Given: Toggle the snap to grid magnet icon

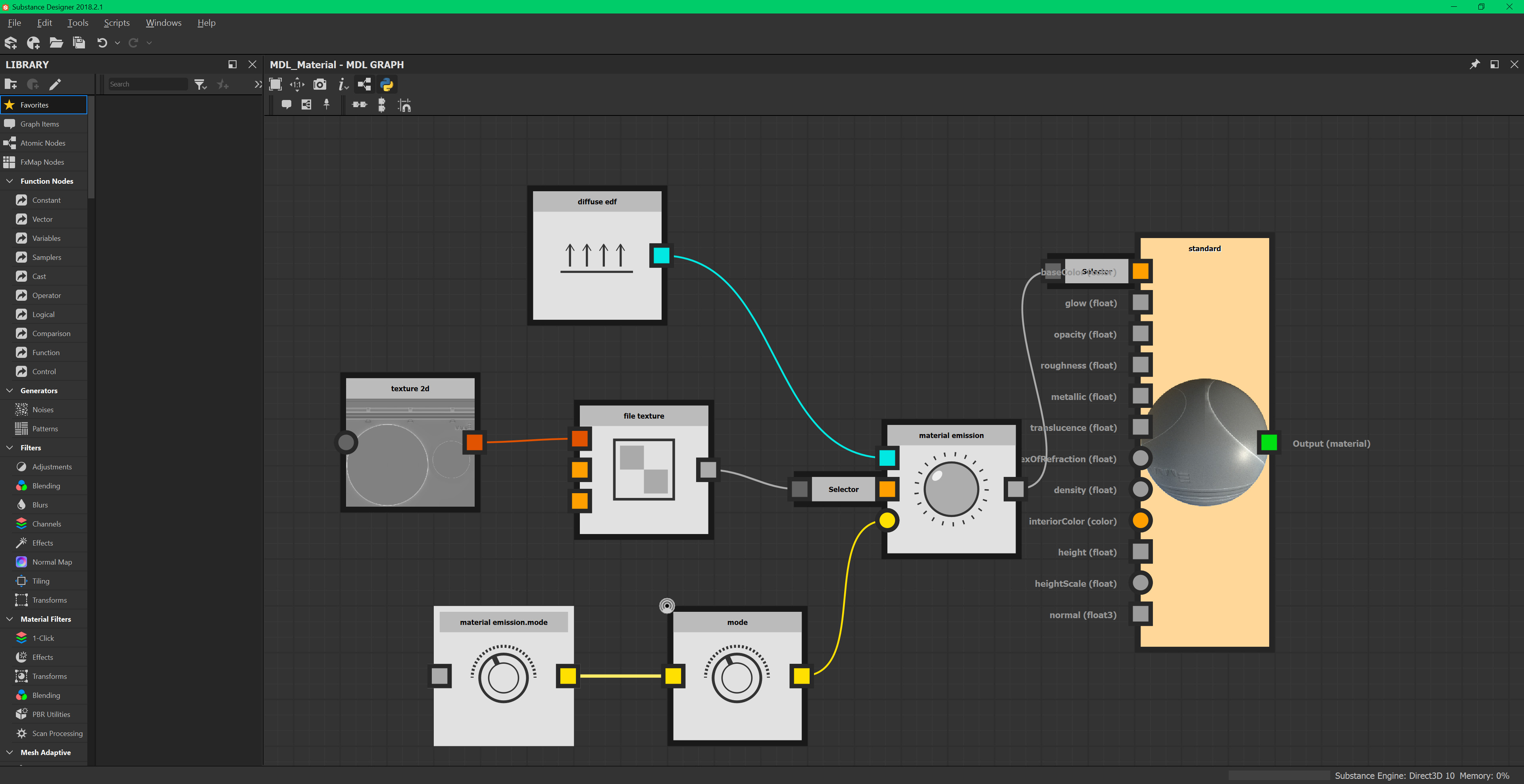Looking at the screenshot, I should click(405, 105).
